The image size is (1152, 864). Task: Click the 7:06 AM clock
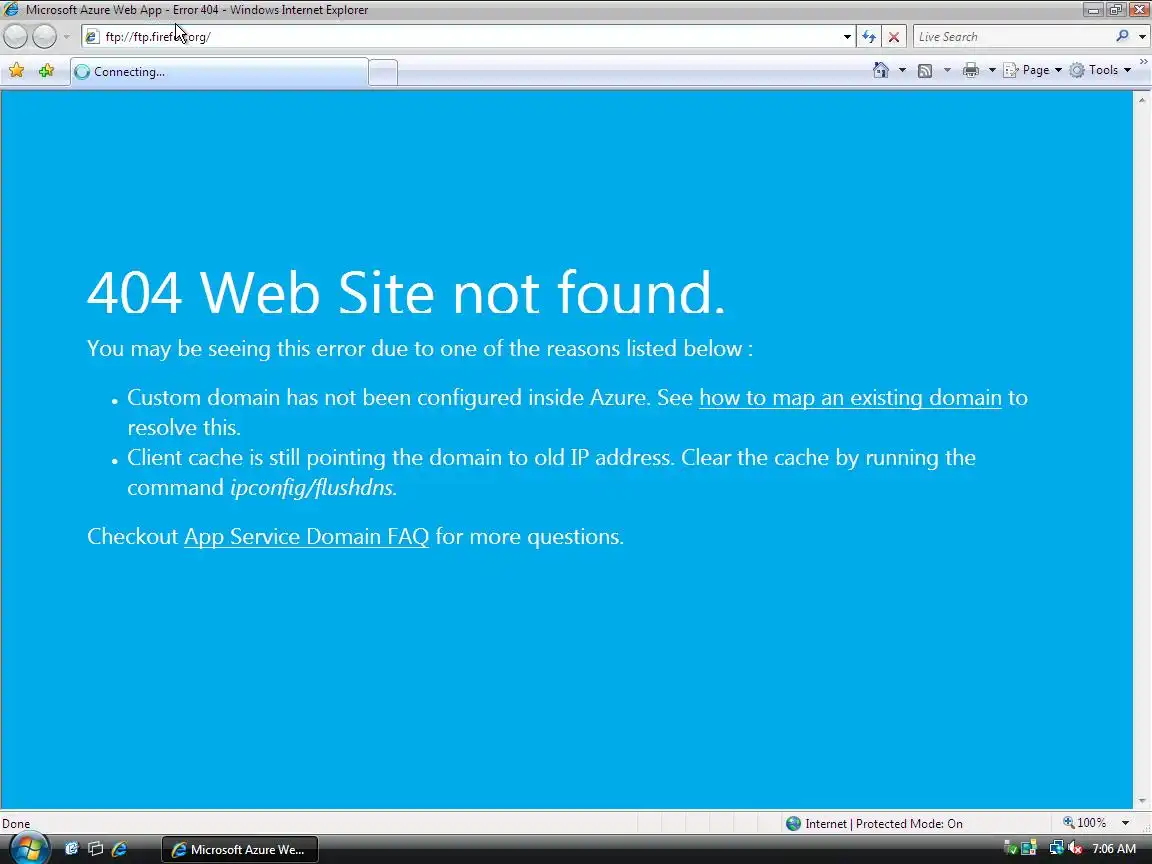(x=1114, y=849)
